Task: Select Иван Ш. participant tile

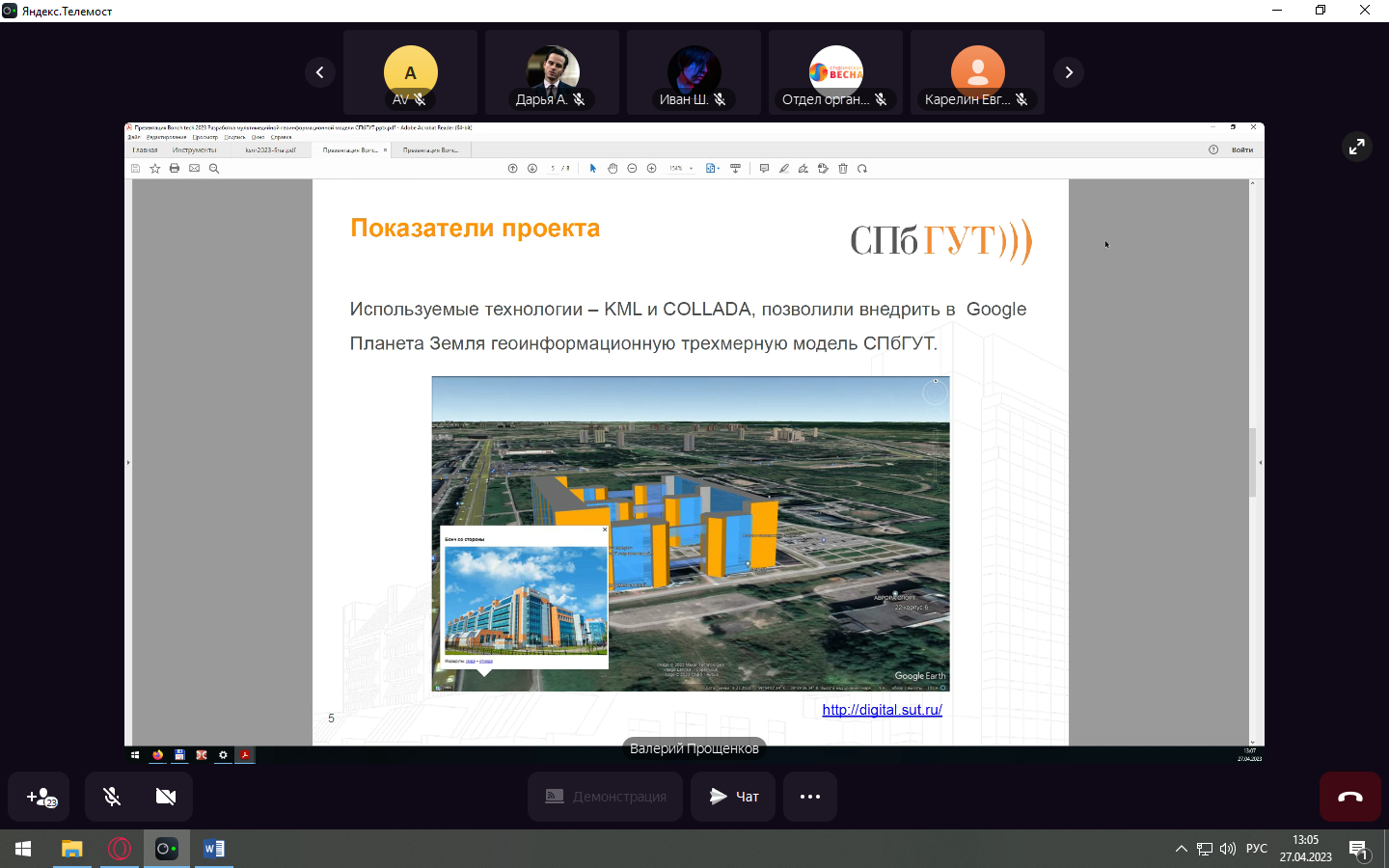Action: pyautogui.click(x=694, y=73)
